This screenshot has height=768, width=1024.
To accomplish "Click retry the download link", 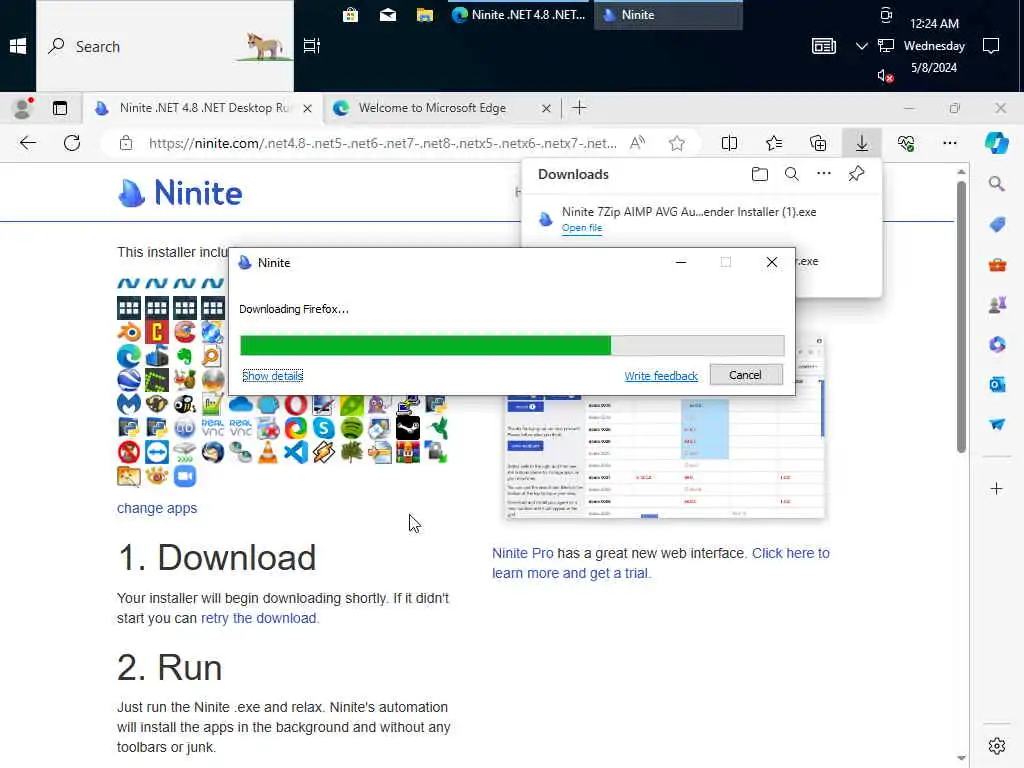I will click(259, 618).
